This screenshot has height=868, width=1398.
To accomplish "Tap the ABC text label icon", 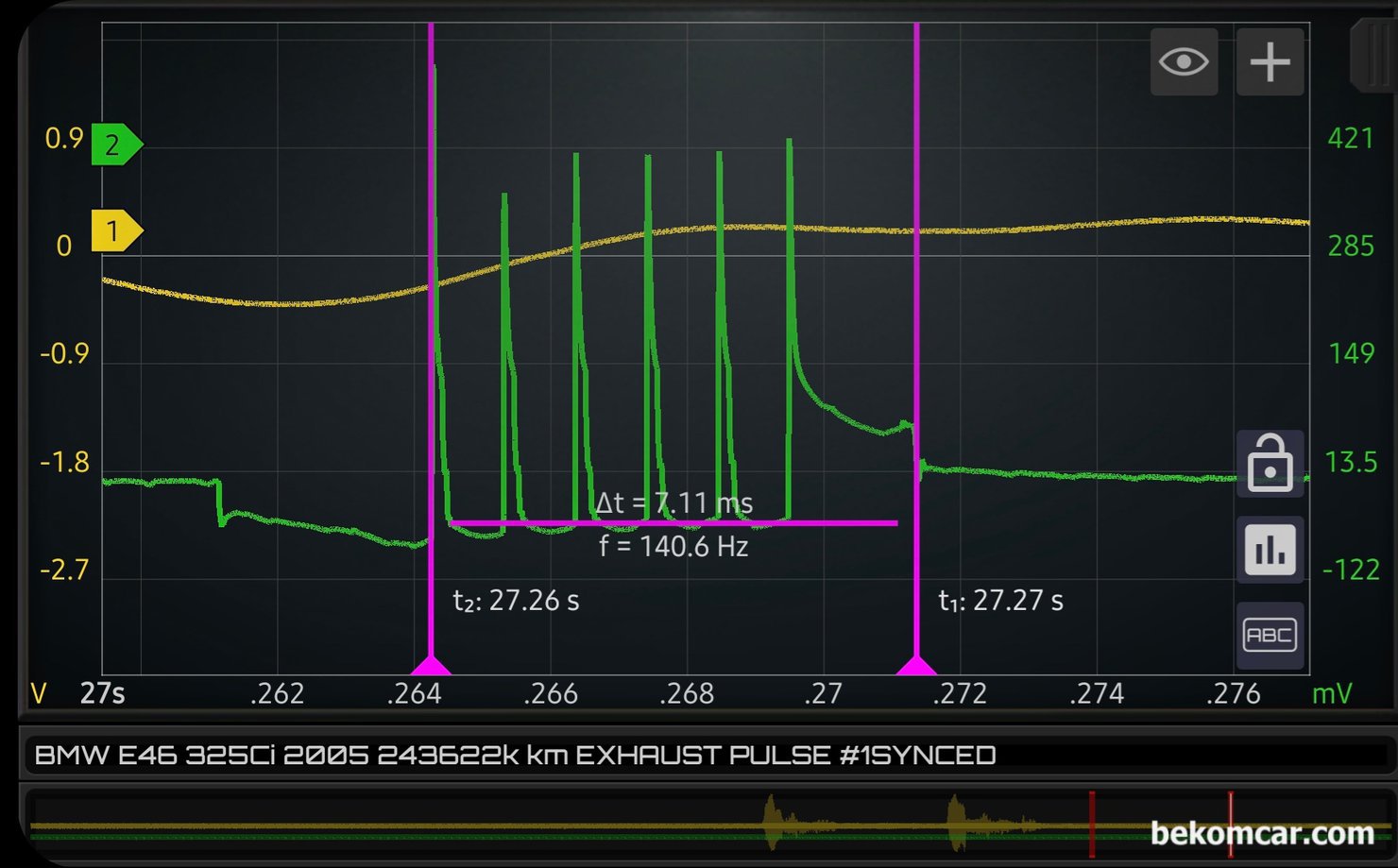I will [1270, 636].
